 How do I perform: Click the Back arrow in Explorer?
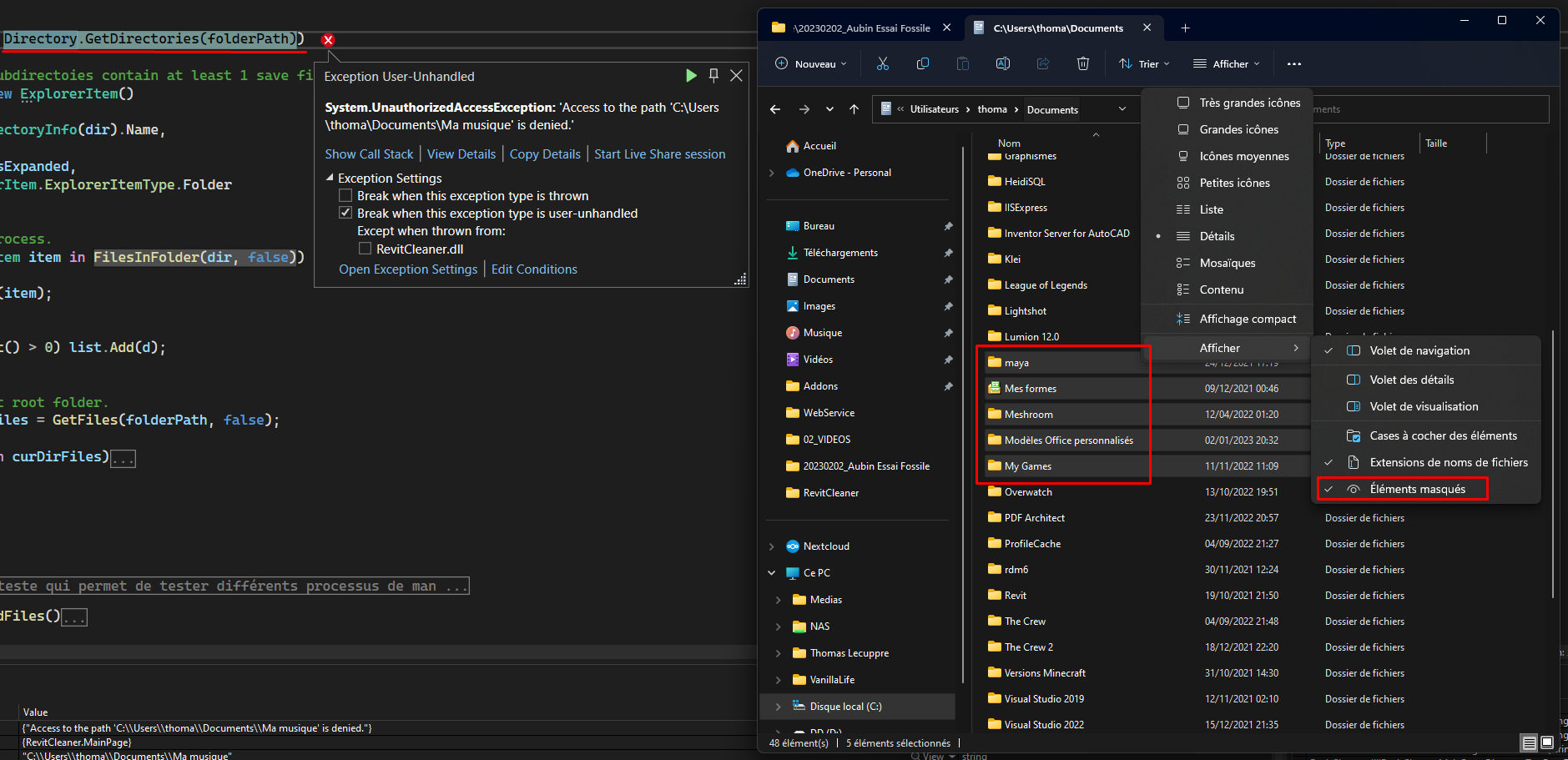click(x=775, y=109)
